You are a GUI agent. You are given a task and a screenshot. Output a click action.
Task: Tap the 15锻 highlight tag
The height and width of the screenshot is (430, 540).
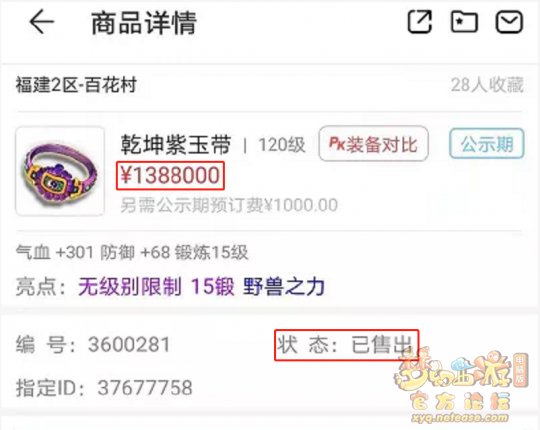click(212, 286)
